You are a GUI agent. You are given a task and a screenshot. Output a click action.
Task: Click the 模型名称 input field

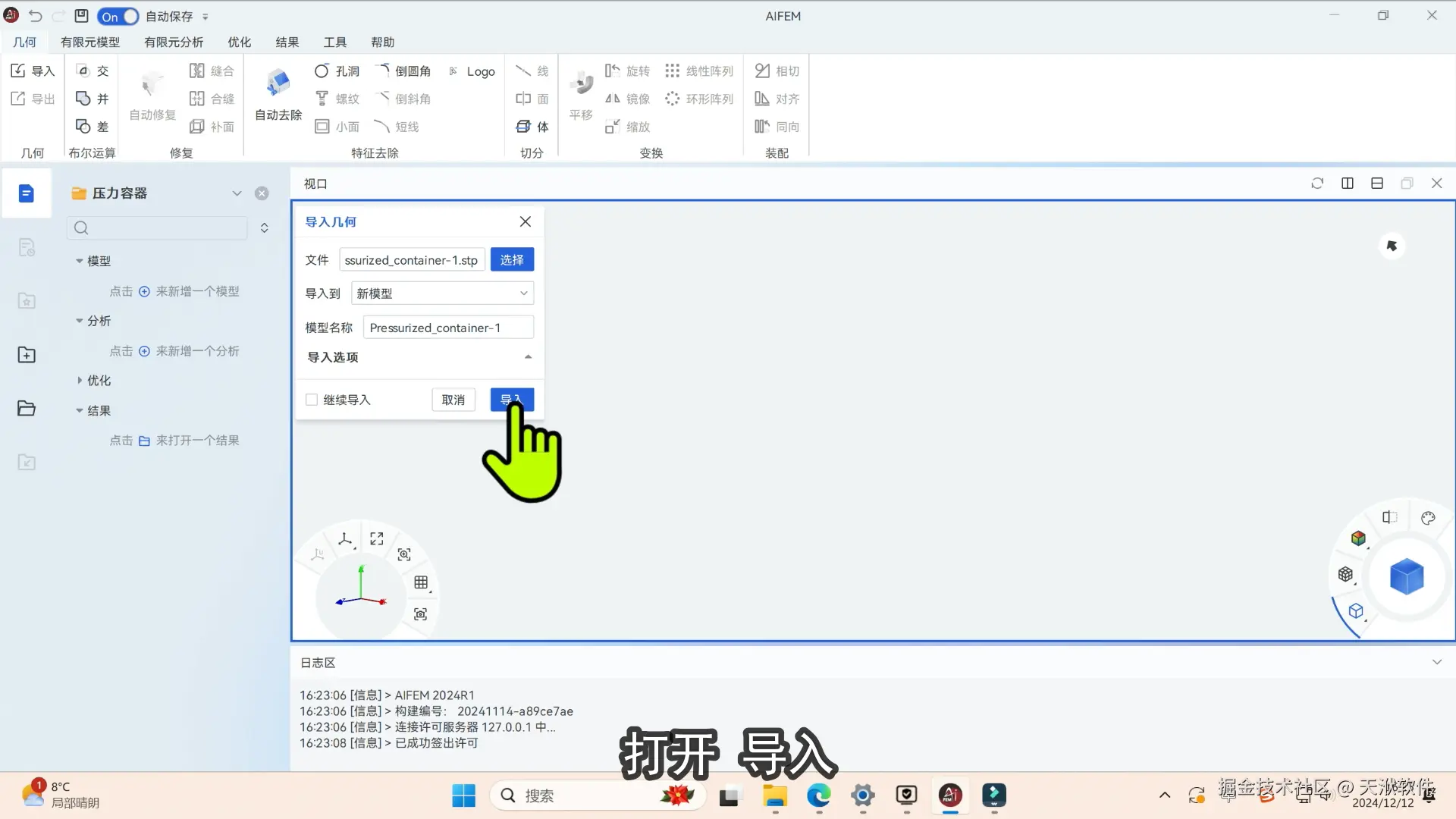[447, 328]
